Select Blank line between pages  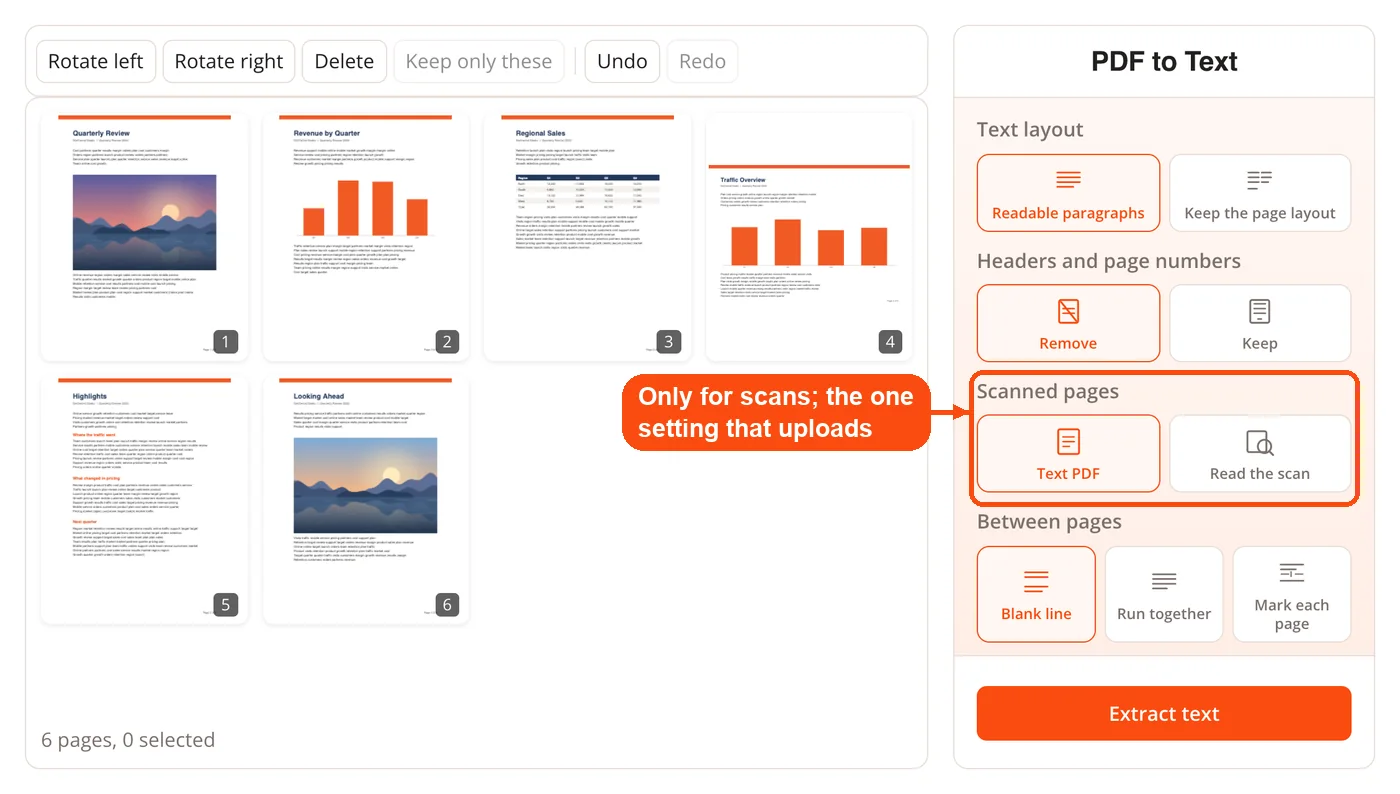[x=1036, y=594]
